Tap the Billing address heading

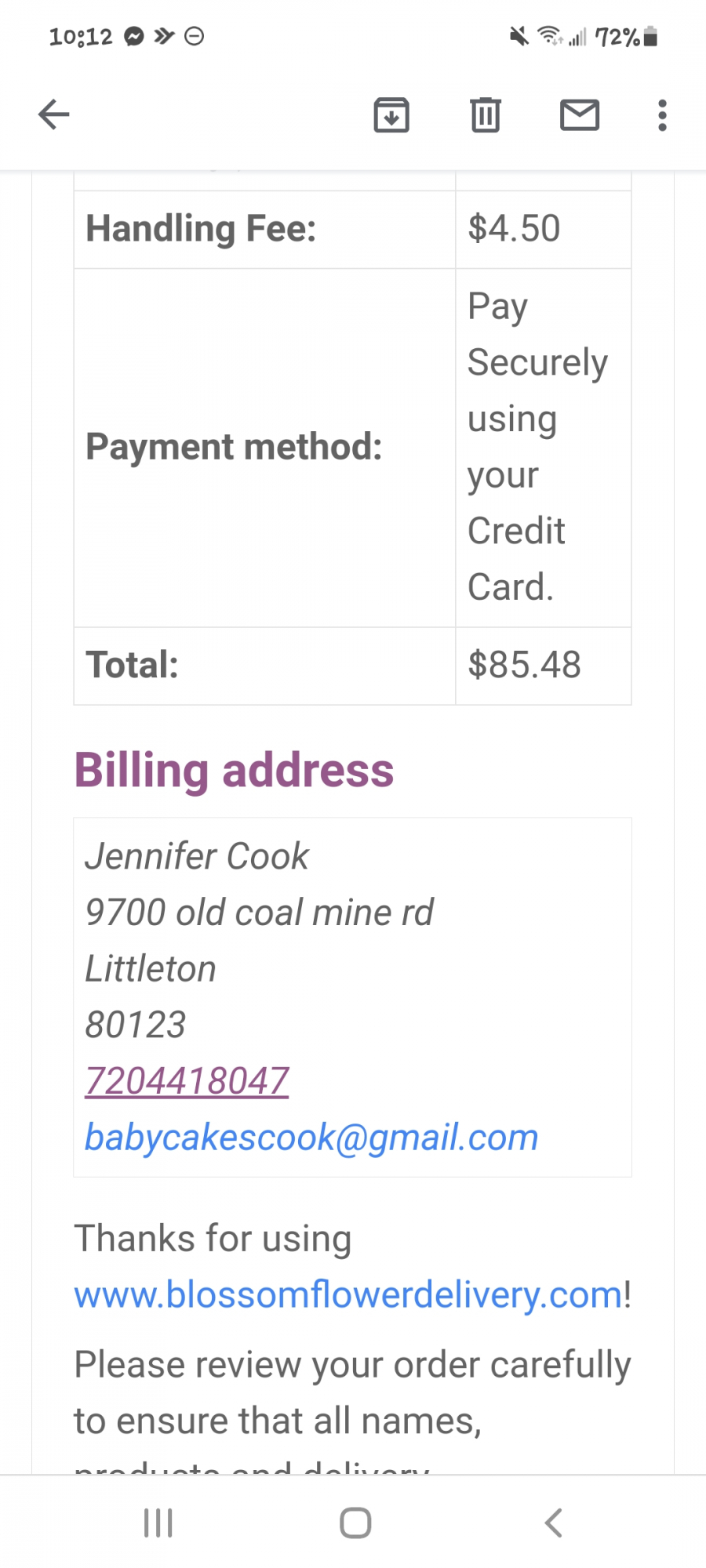tap(234, 770)
